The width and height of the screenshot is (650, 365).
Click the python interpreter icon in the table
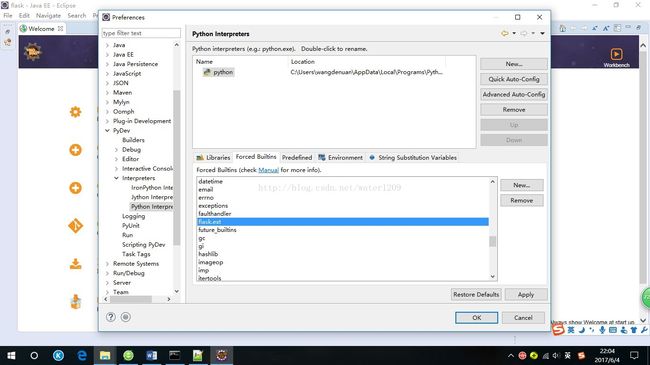pos(207,72)
